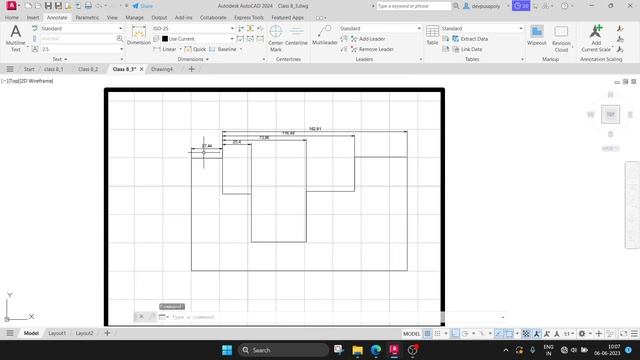Image resolution: width=640 pixels, height=360 pixels.
Task: Click the Add Leader button
Action: click(x=368, y=39)
